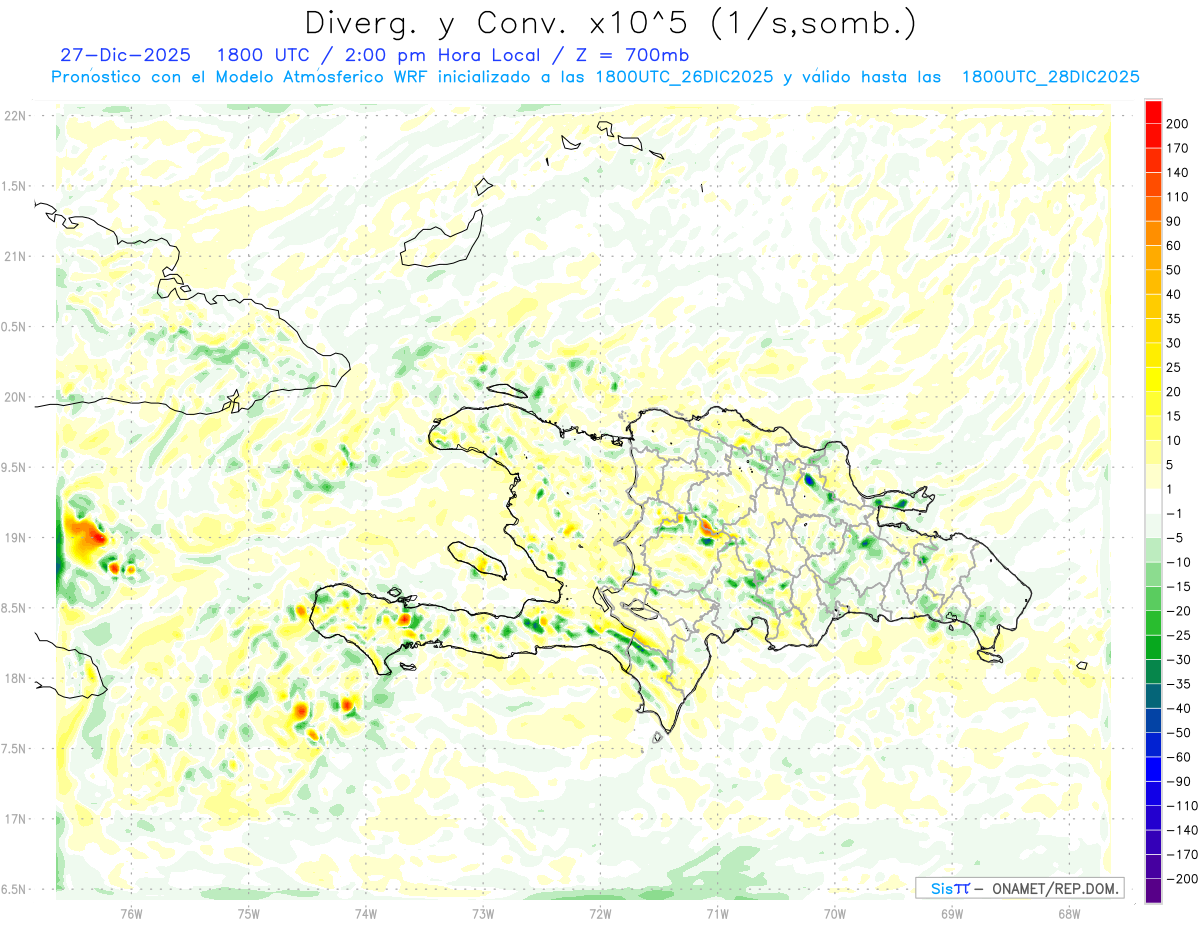Viewport: 1200px width, 927px height.
Task: Click the "1800UTC_28DIC2025" valid-until time
Action: click(x=1051, y=77)
